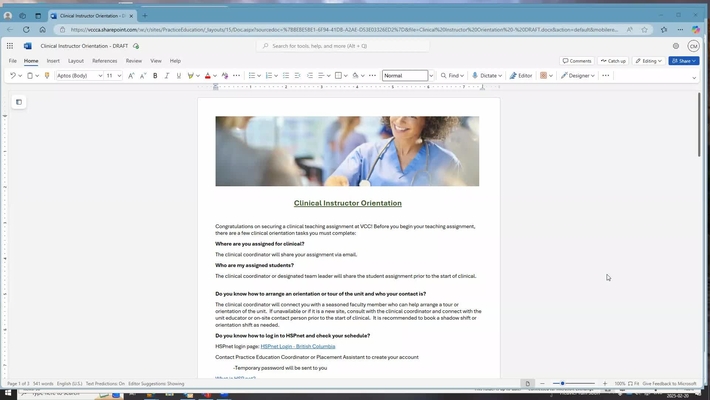Viewport: 710px width, 400px height.
Task: Toggle bold formatting in the ribbon
Action: tap(155, 76)
